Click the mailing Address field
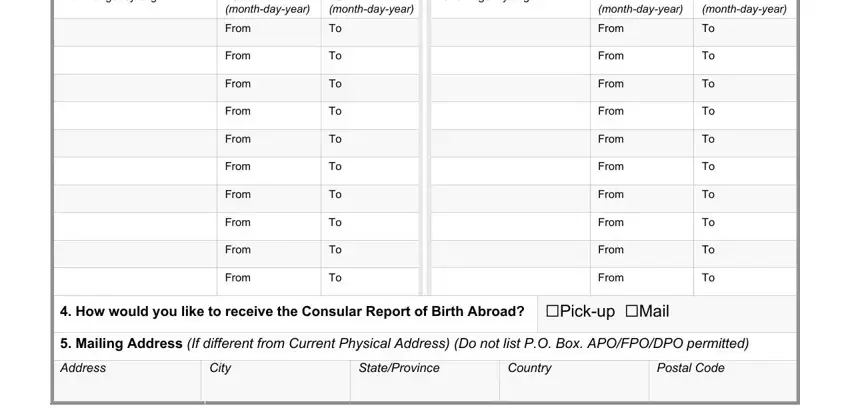 click(127, 381)
